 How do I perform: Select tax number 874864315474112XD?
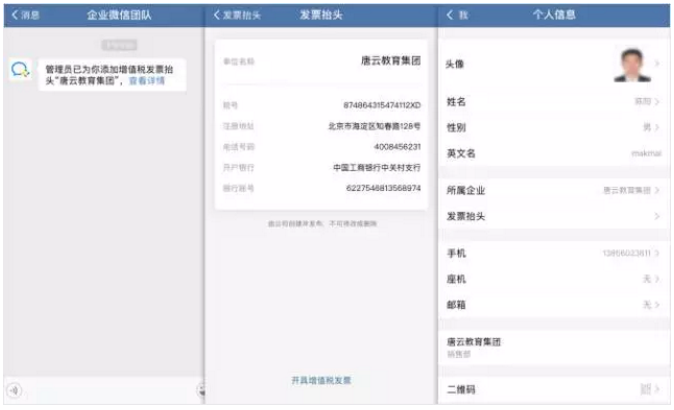tap(382, 105)
